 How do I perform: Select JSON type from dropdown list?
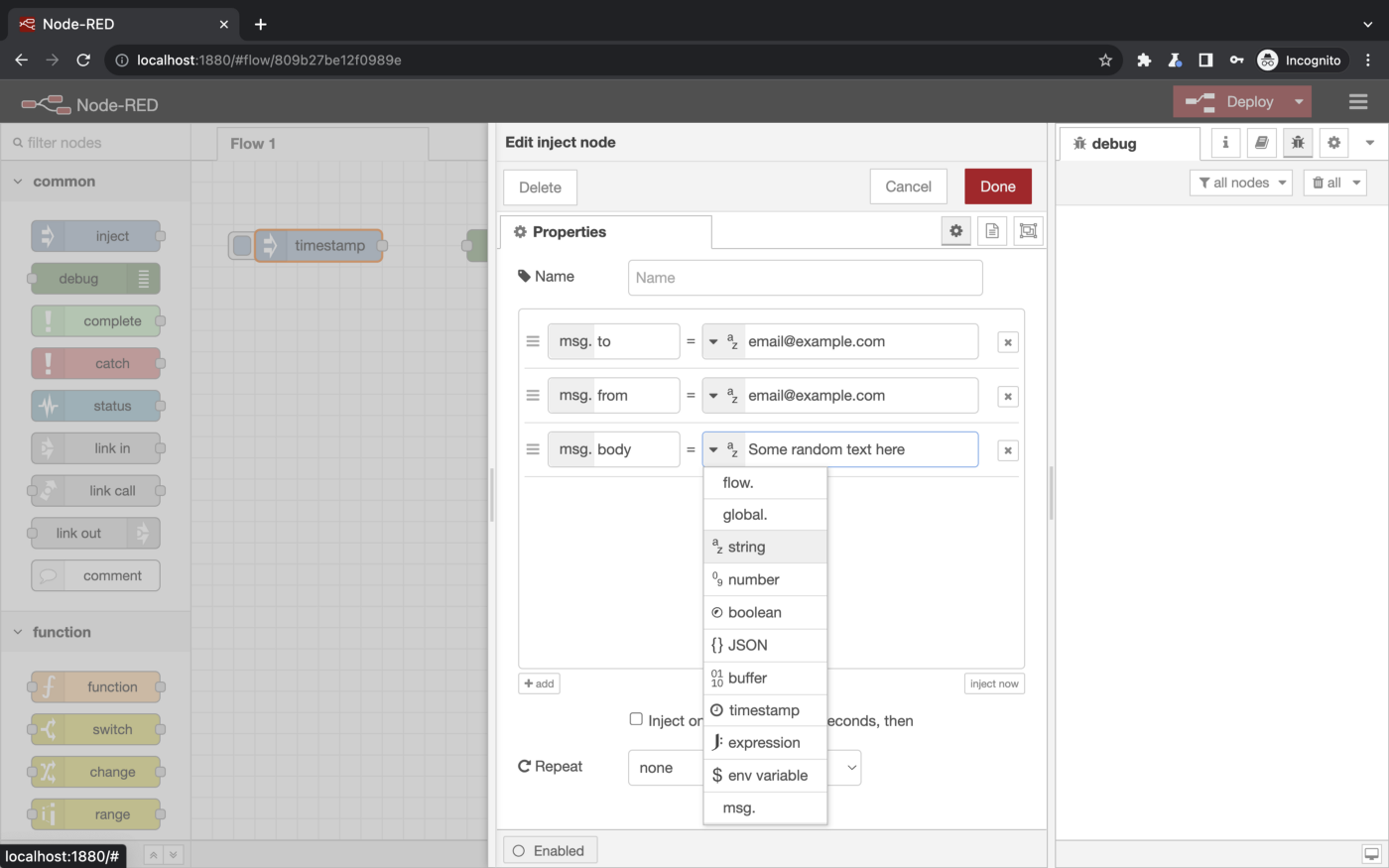point(764,645)
